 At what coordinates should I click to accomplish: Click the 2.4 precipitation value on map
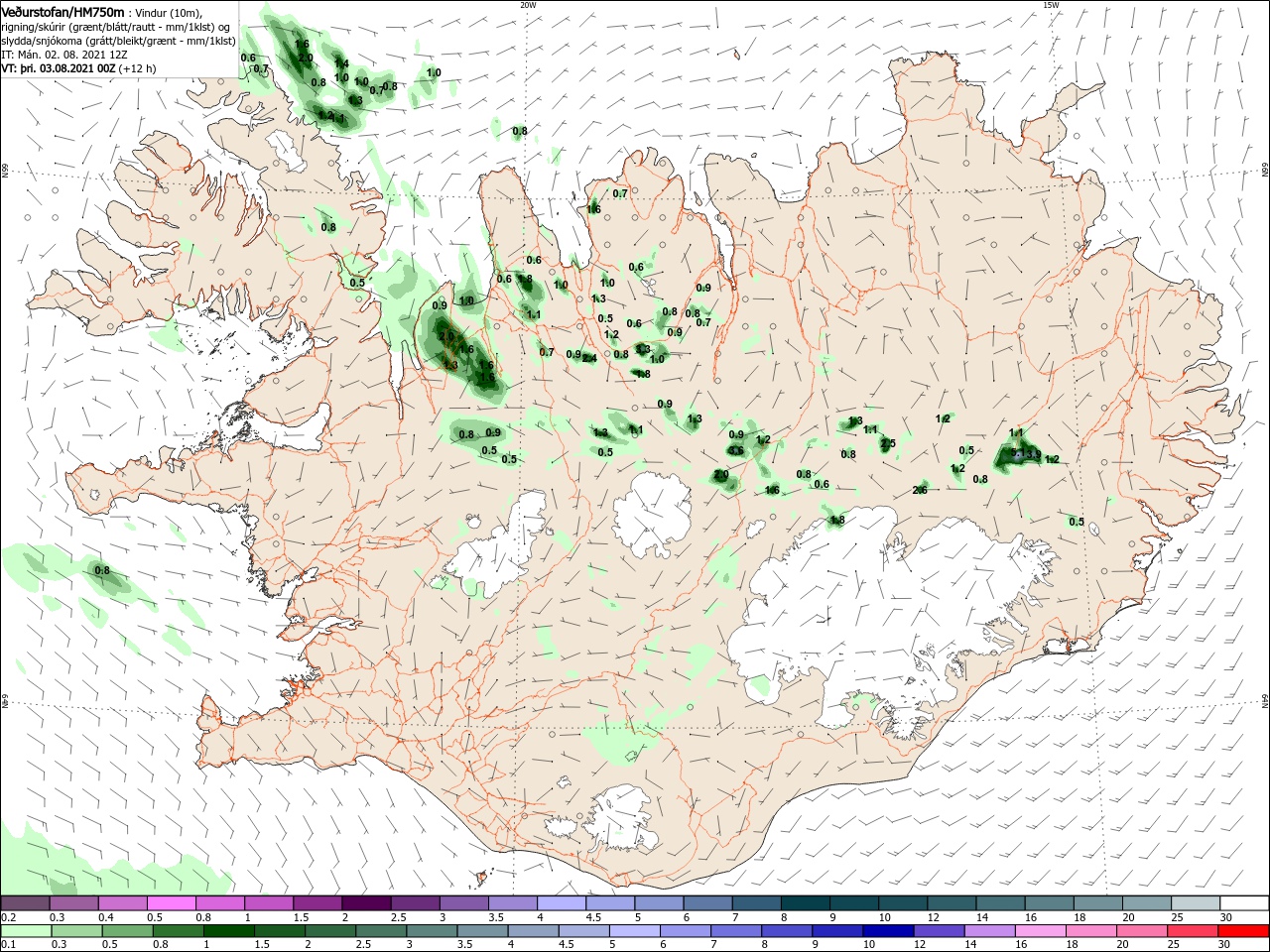pos(589,358)
